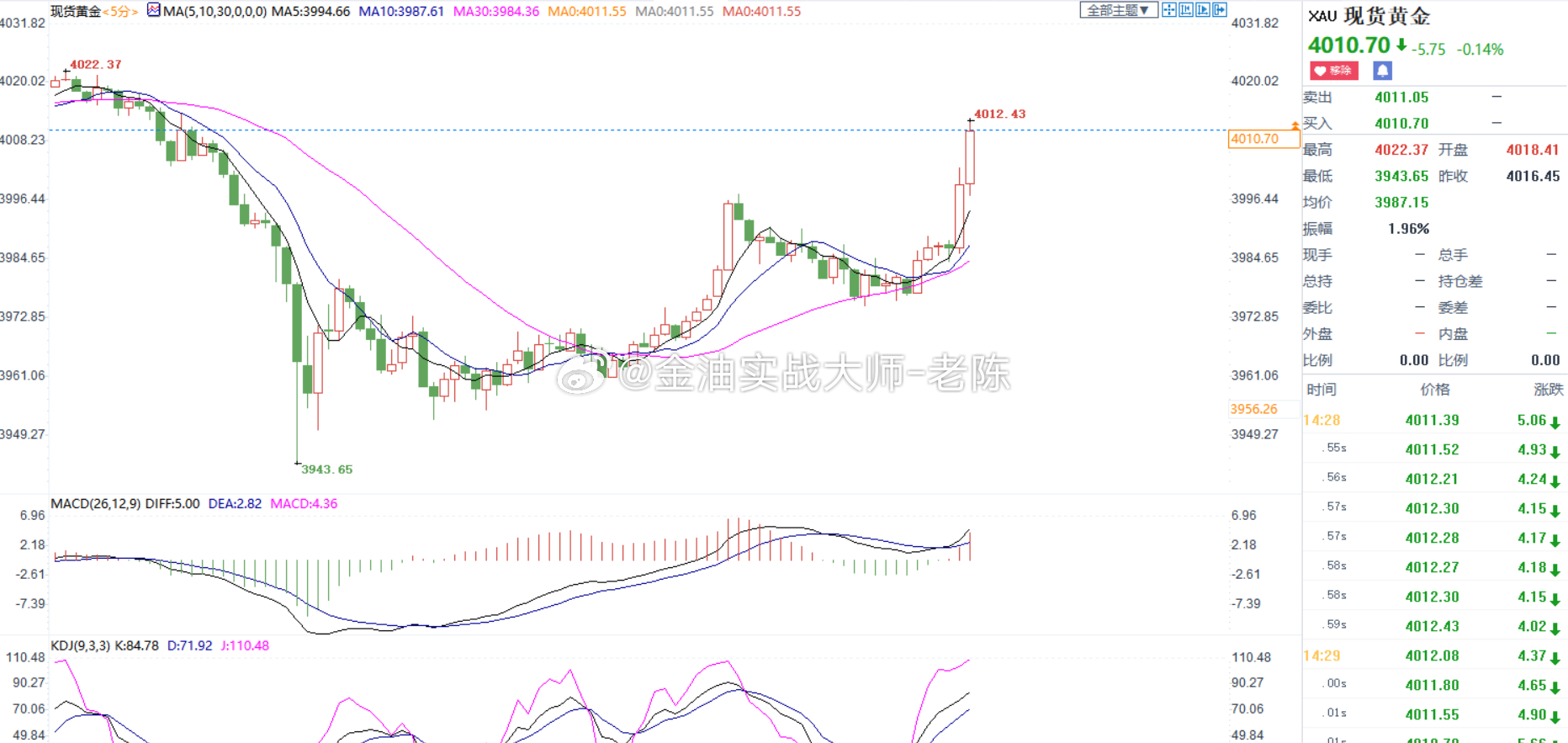Click the 最高 value 4022.37

(1401, 150)
